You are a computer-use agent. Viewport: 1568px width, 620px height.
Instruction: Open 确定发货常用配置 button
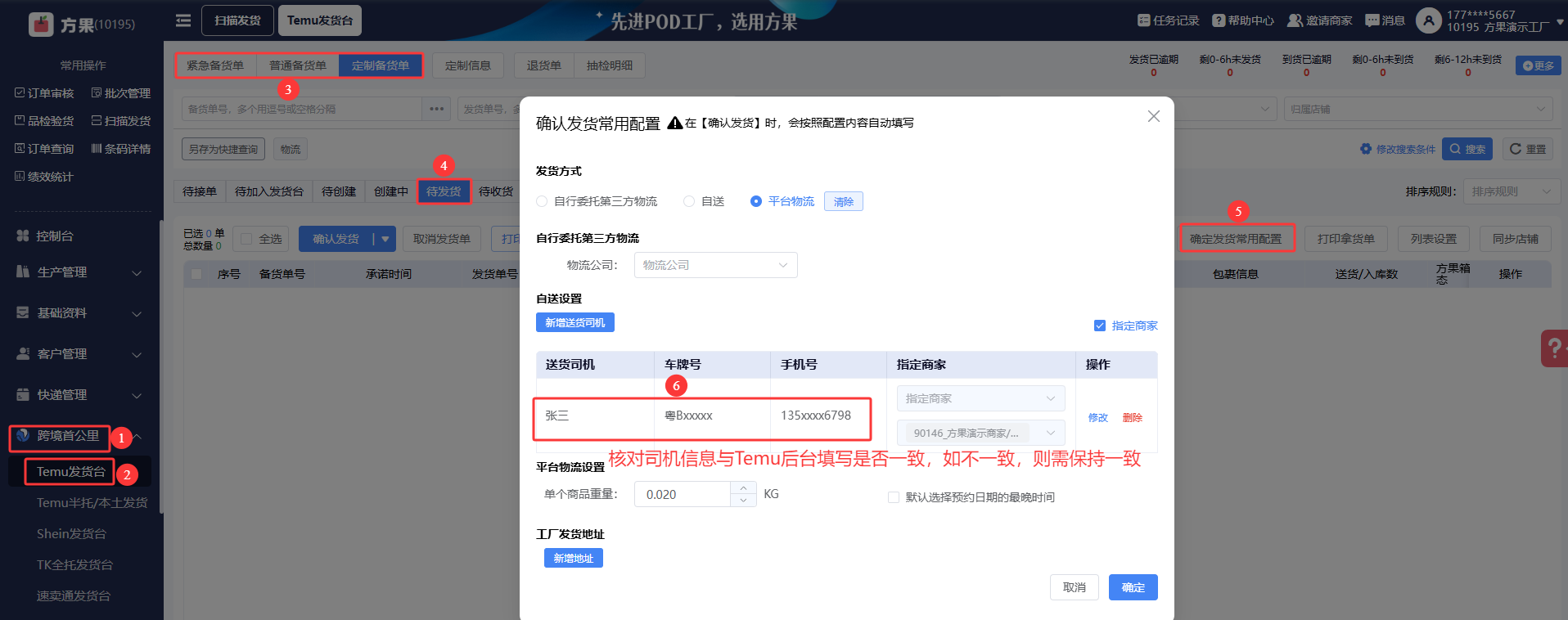click(x=1236, y=239)
